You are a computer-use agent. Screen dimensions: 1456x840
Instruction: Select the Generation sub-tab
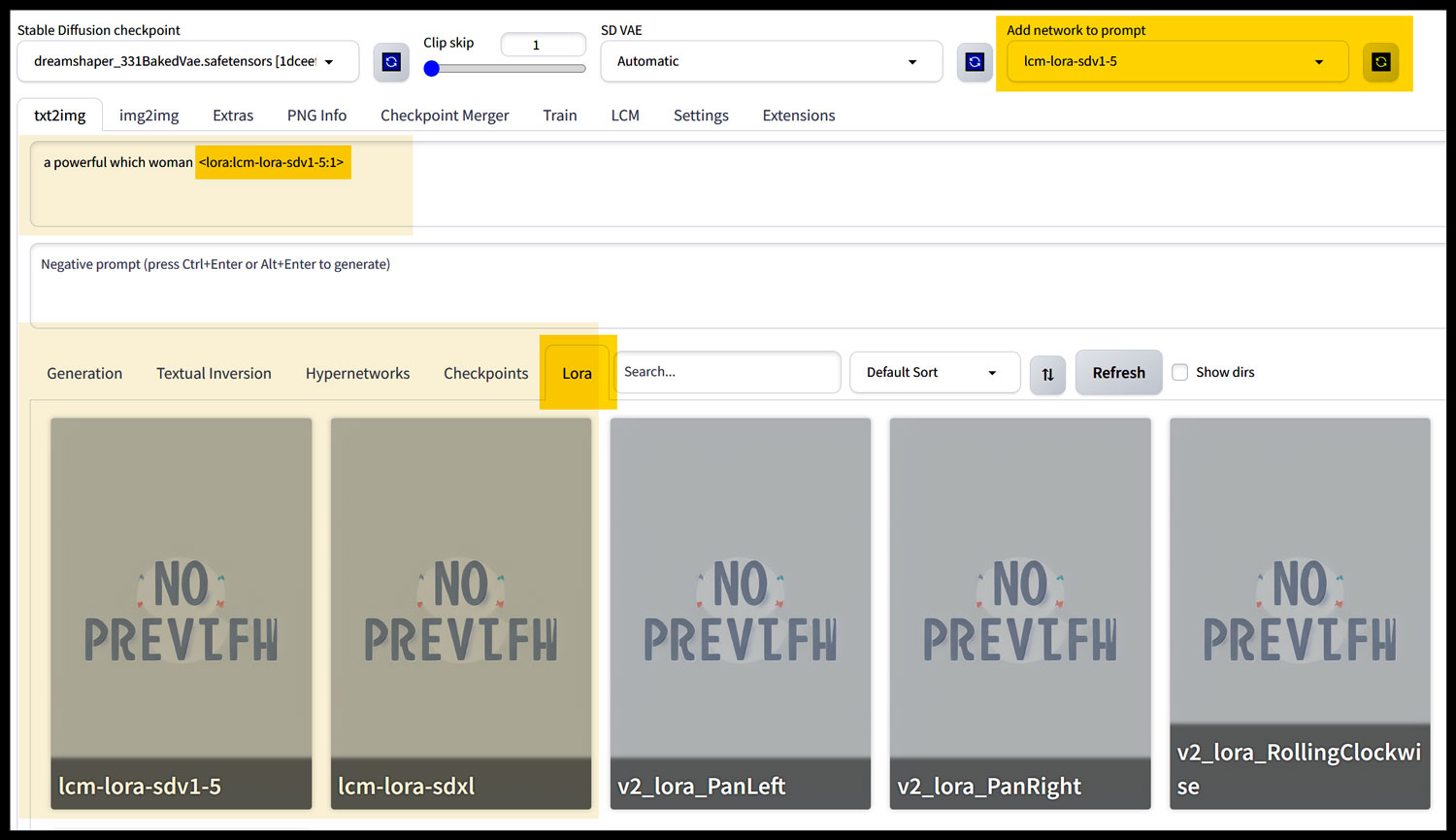(84, 374)
